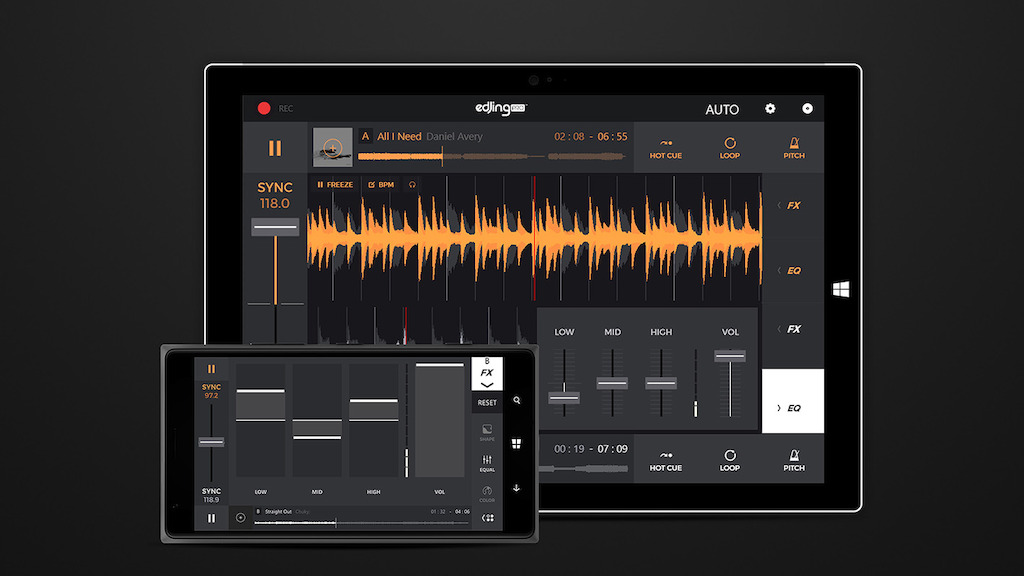The image size is (1024, 576).
Task: Click the red playhead in the main waveform
Action: pyautogui.click(x=534, y=238)
